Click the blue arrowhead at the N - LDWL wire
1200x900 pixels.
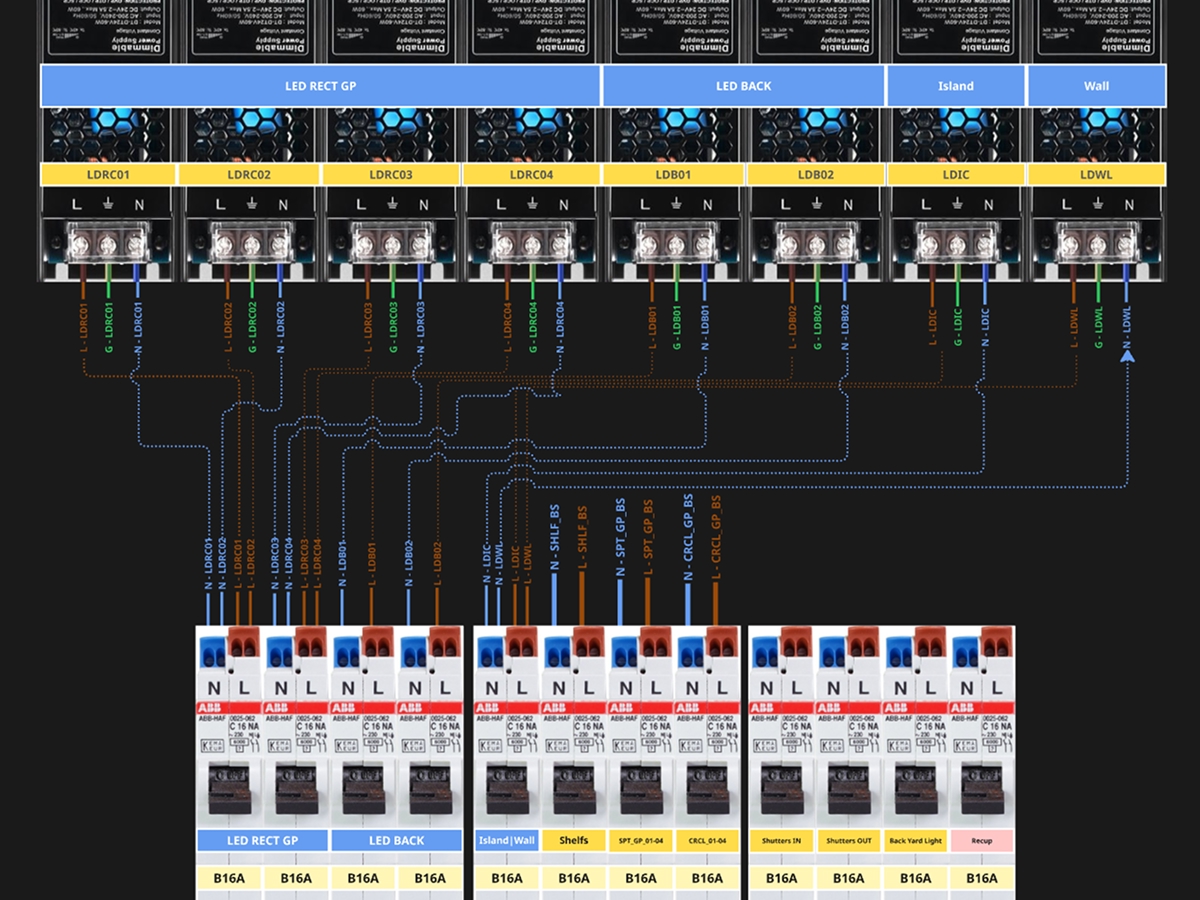point(1127,355)
